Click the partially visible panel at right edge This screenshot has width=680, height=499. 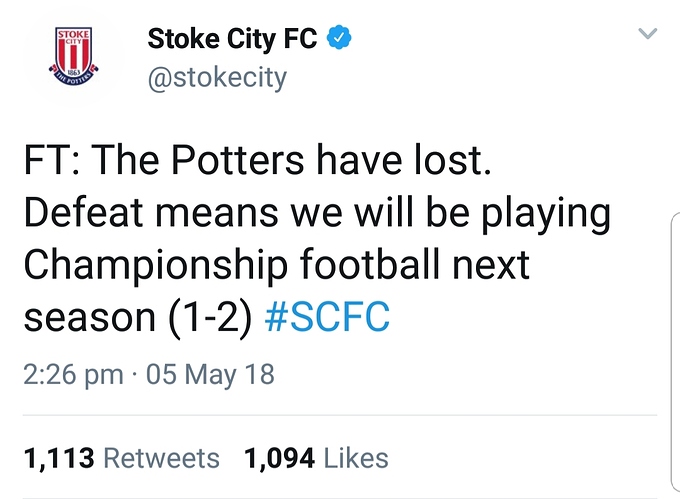(674, 355)
